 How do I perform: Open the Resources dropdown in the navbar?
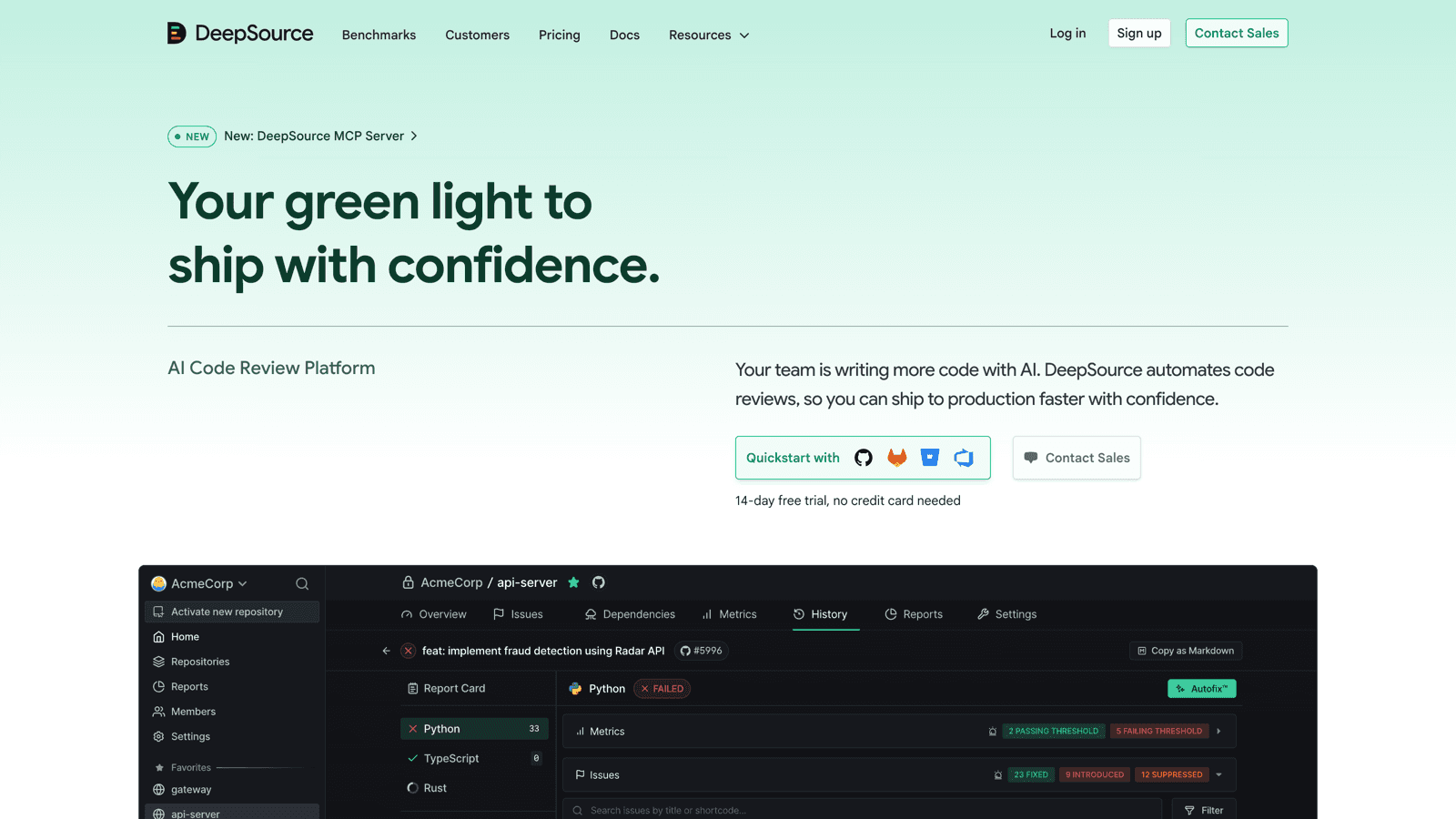709,35
